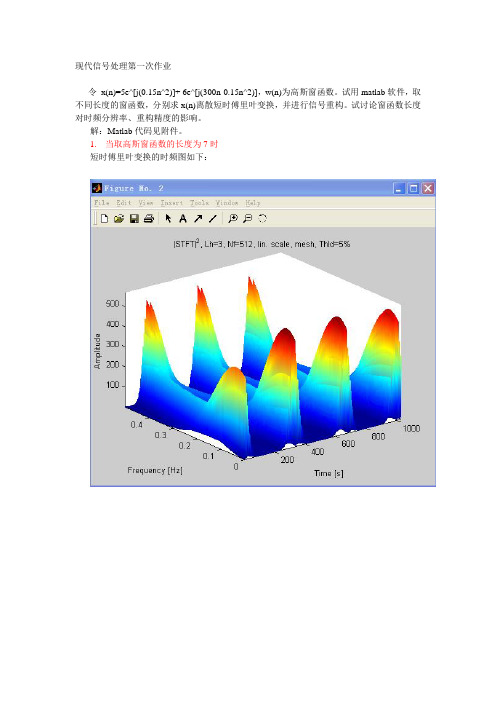The image size is (496, 702).
Task: Activate the Zoom In magnifier tool
Action: tap(233, 218)
